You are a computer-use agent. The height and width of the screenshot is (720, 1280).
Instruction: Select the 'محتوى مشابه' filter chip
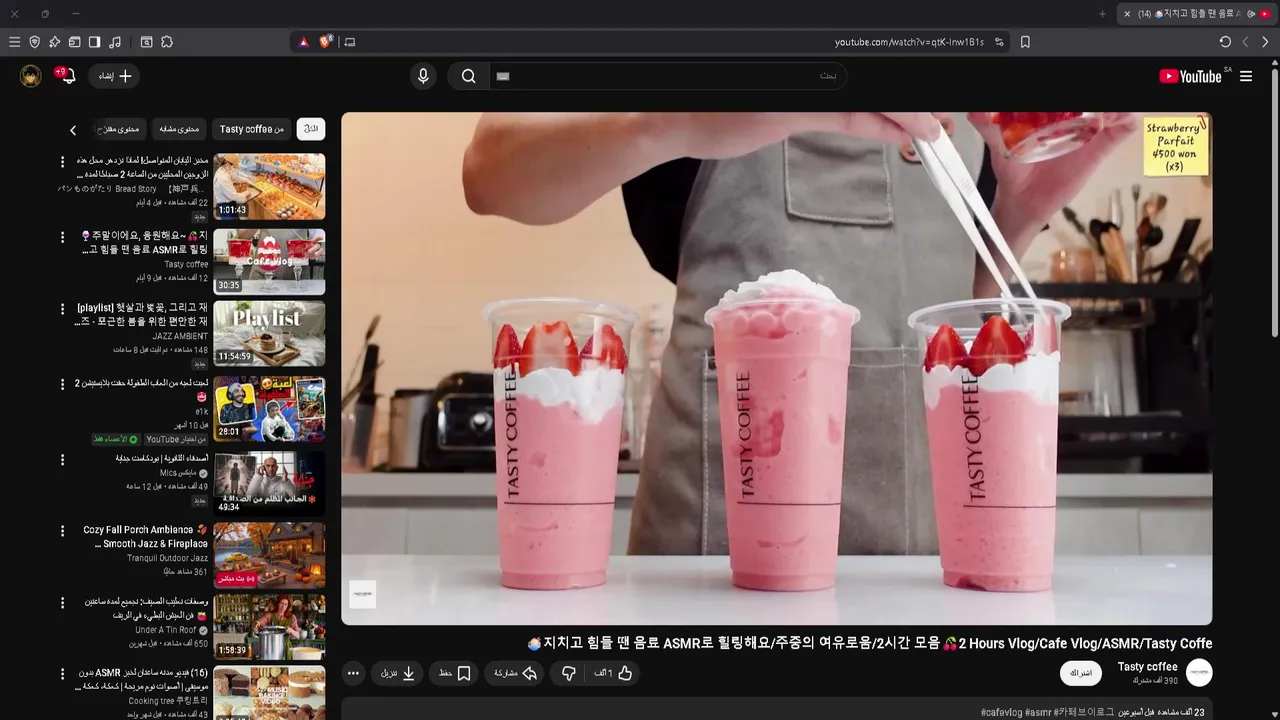pos(180,129)
